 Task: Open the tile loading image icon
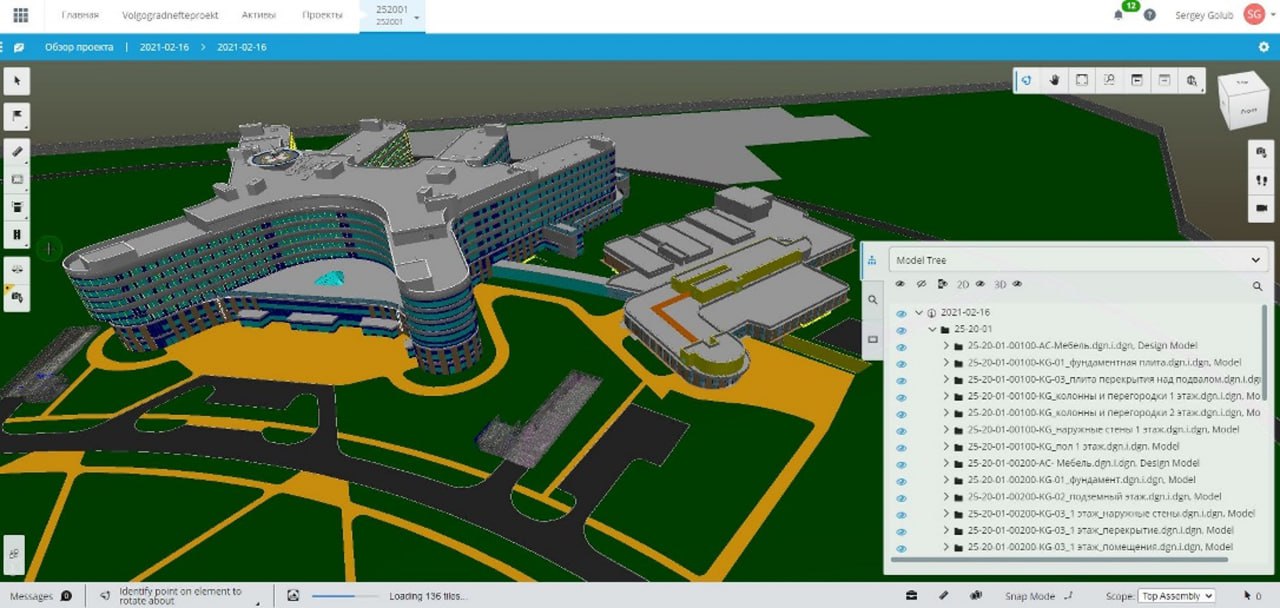point(293,596)
